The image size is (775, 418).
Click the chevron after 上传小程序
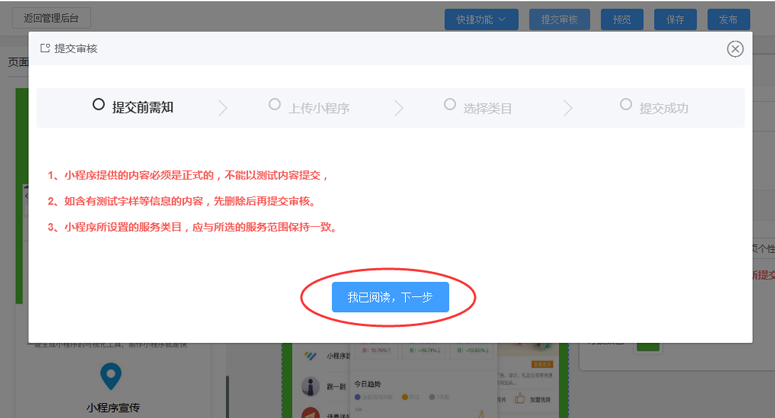coord(399,108)
